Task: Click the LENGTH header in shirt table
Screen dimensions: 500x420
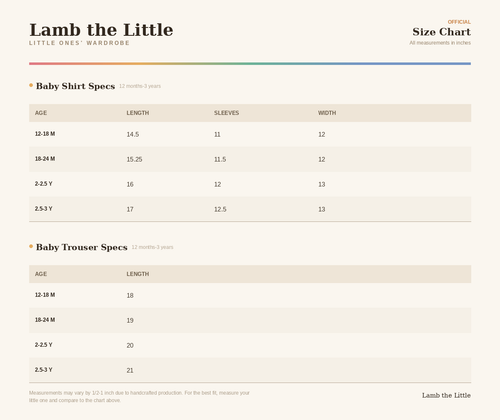Action: [x=138, y=113]
